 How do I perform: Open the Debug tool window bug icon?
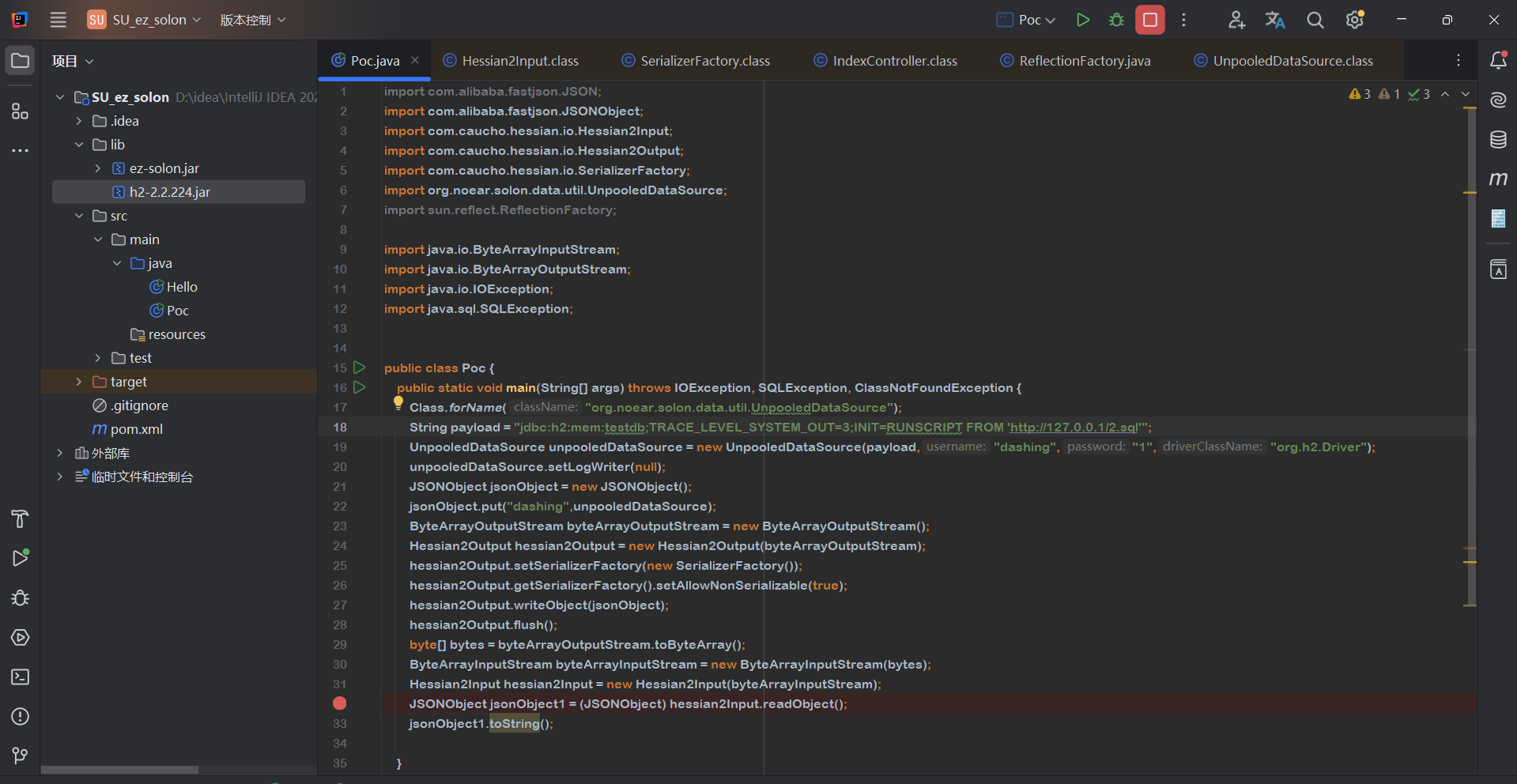click(21, 597)
